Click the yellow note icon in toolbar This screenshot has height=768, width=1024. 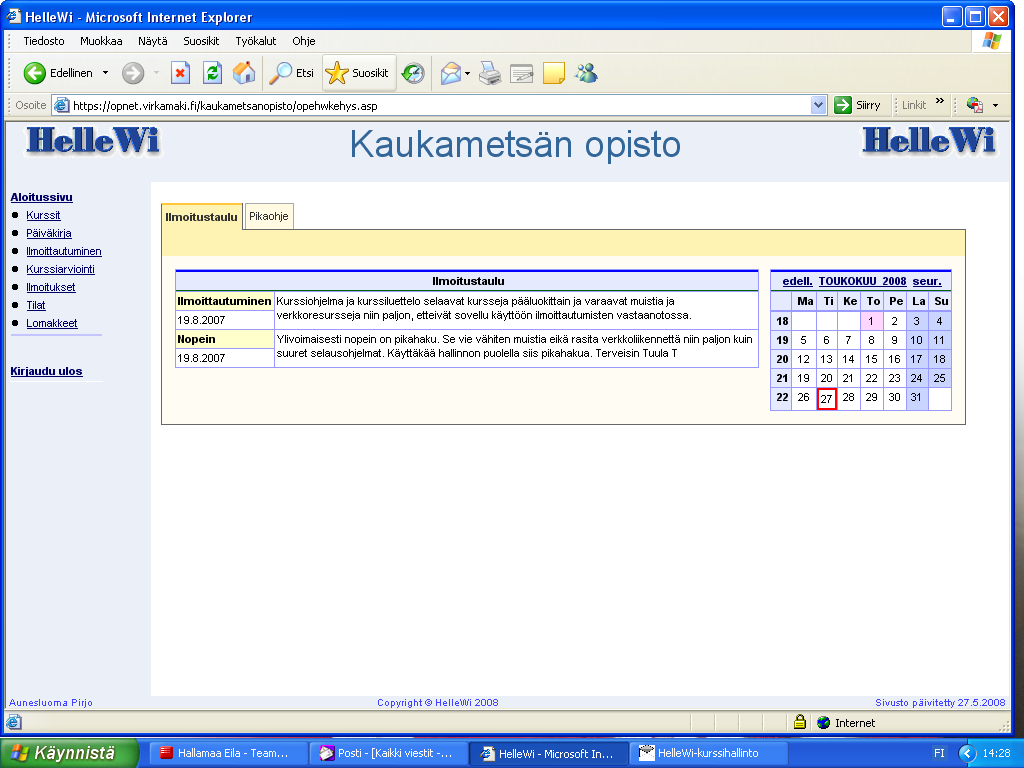pos(554,73)
